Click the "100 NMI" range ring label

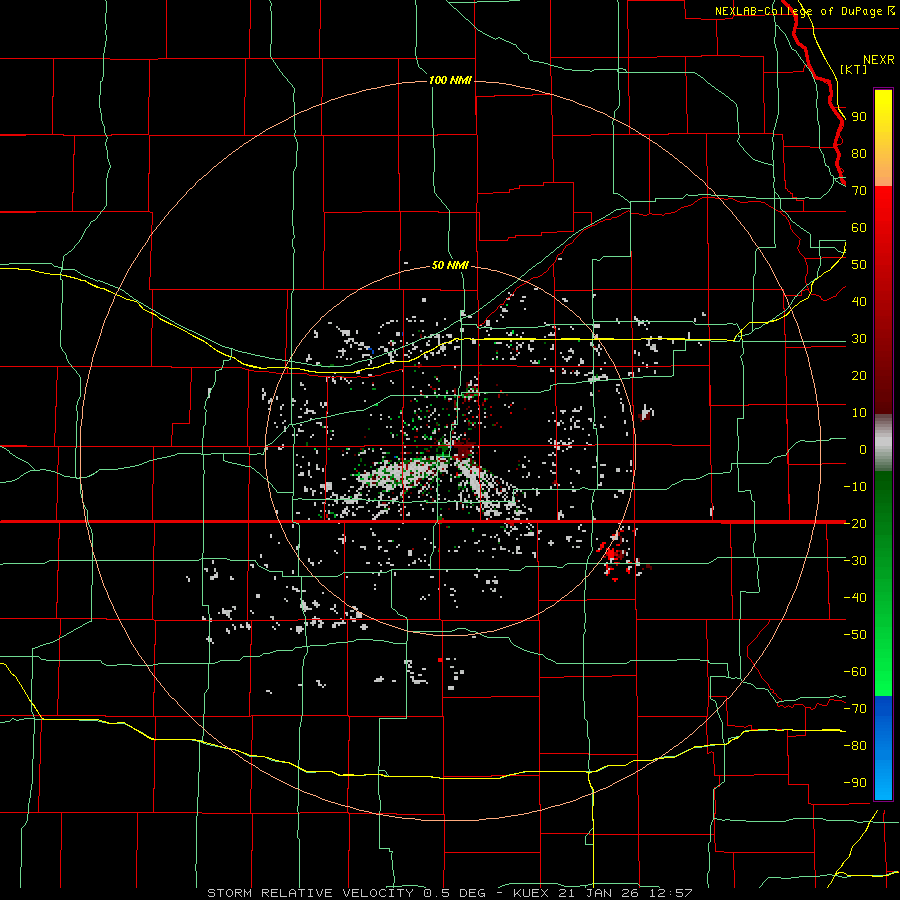(x=450, y=80)
